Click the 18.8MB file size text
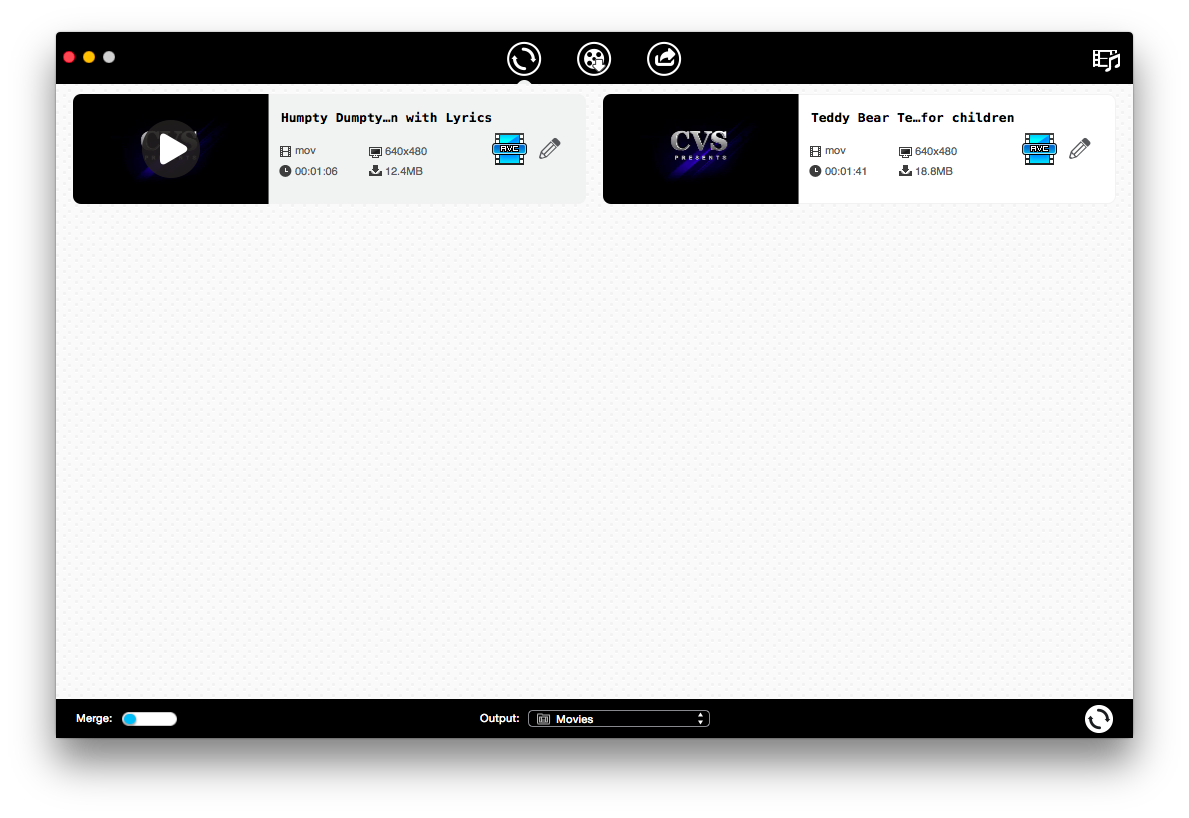This screenshot has height=818, width=1189. point(933,171)
